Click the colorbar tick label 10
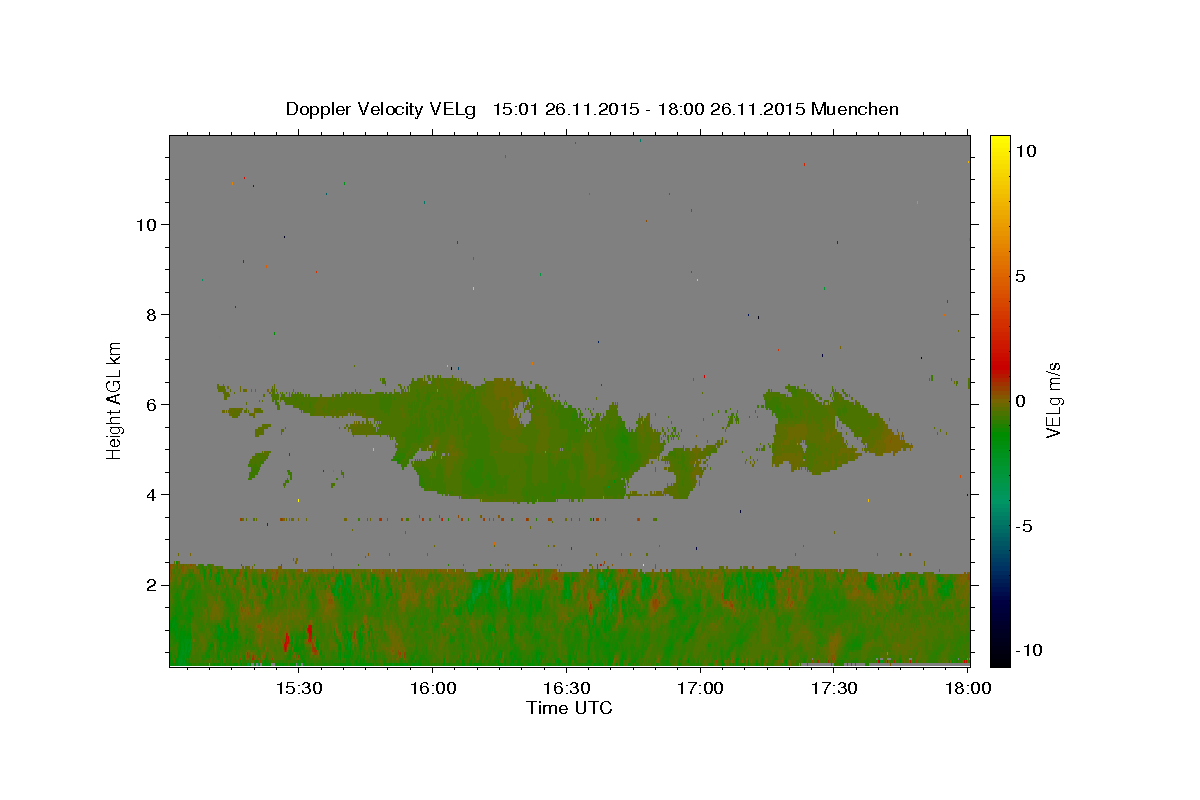Image resolution: width=1200 pixels, height=800 pixels. (1026, 151)
